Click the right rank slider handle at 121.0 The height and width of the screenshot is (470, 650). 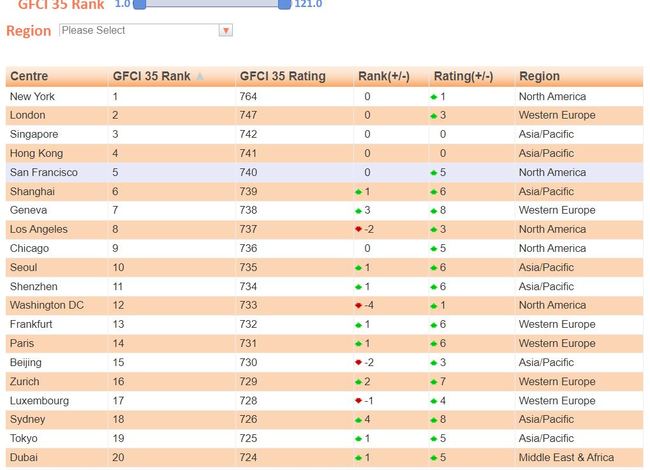click(x=284, y=4)
